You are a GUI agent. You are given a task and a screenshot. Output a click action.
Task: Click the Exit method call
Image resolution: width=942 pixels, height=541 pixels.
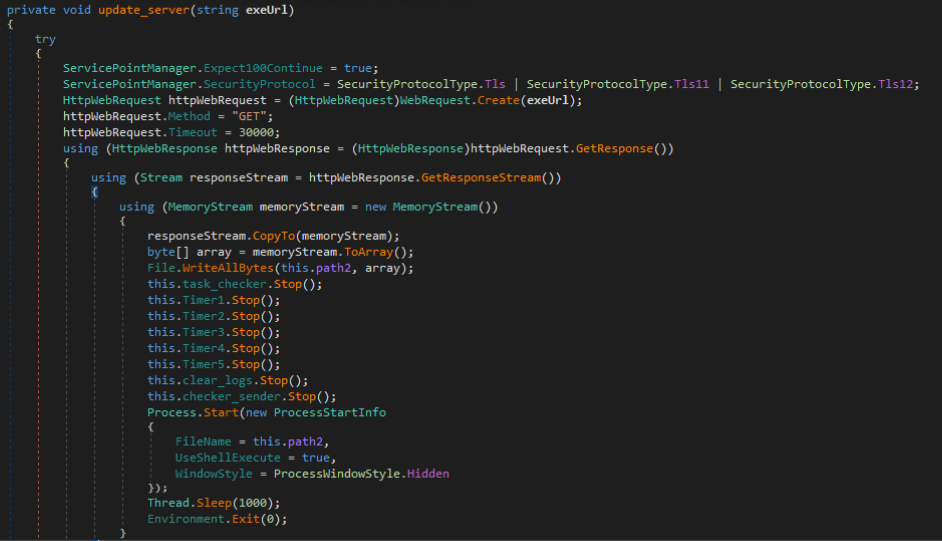click(x=246, y=519)
